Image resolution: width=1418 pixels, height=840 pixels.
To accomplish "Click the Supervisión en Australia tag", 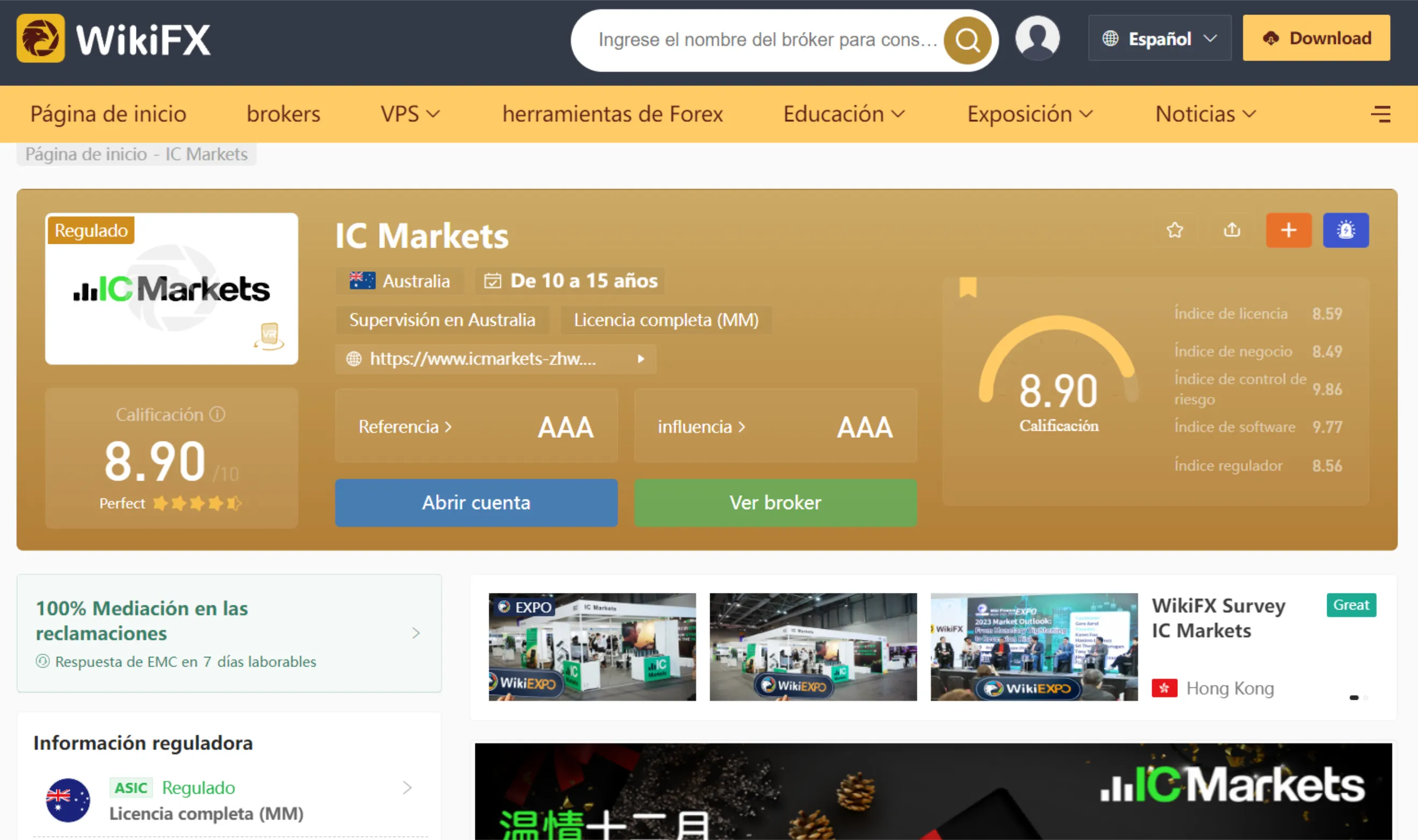I will coord(442,320).
